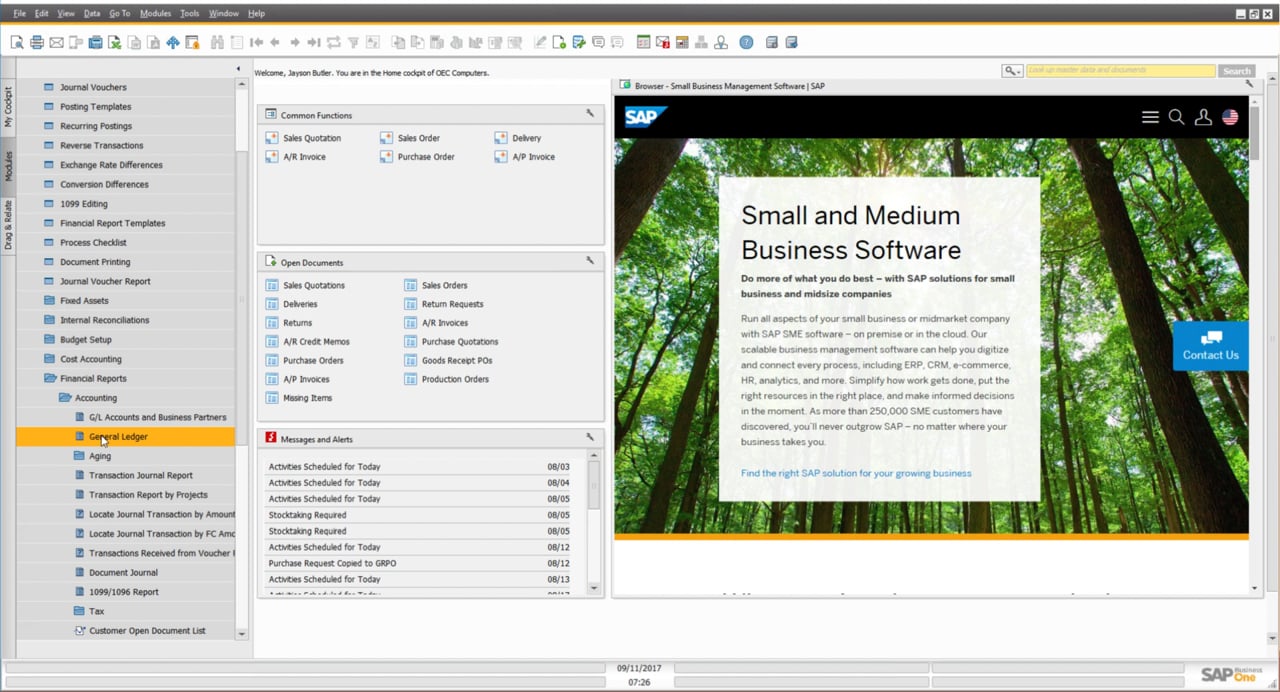
Task: Open the Tools menu
Action: point(190,13)
